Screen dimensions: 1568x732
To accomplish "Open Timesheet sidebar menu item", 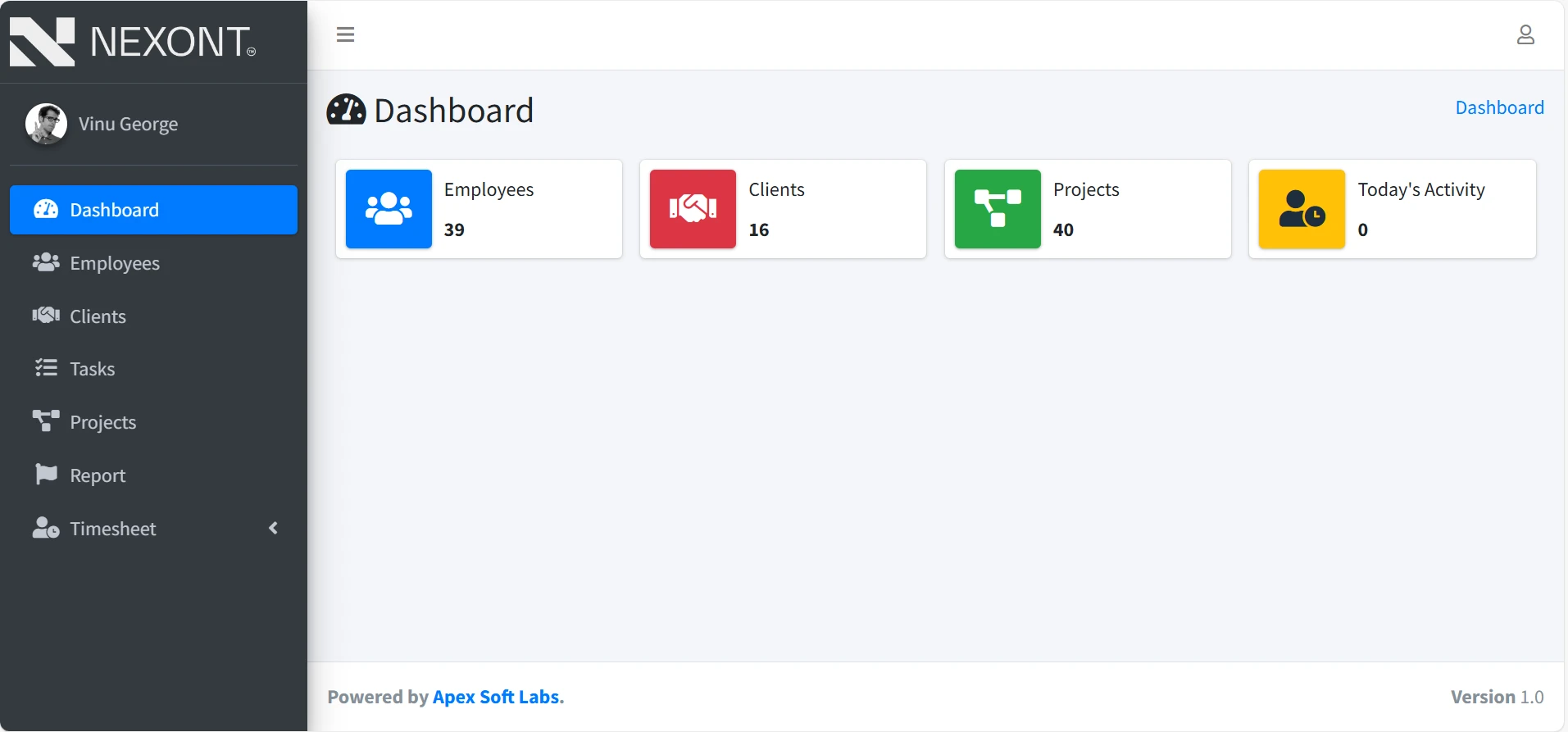I will point(153,529).
